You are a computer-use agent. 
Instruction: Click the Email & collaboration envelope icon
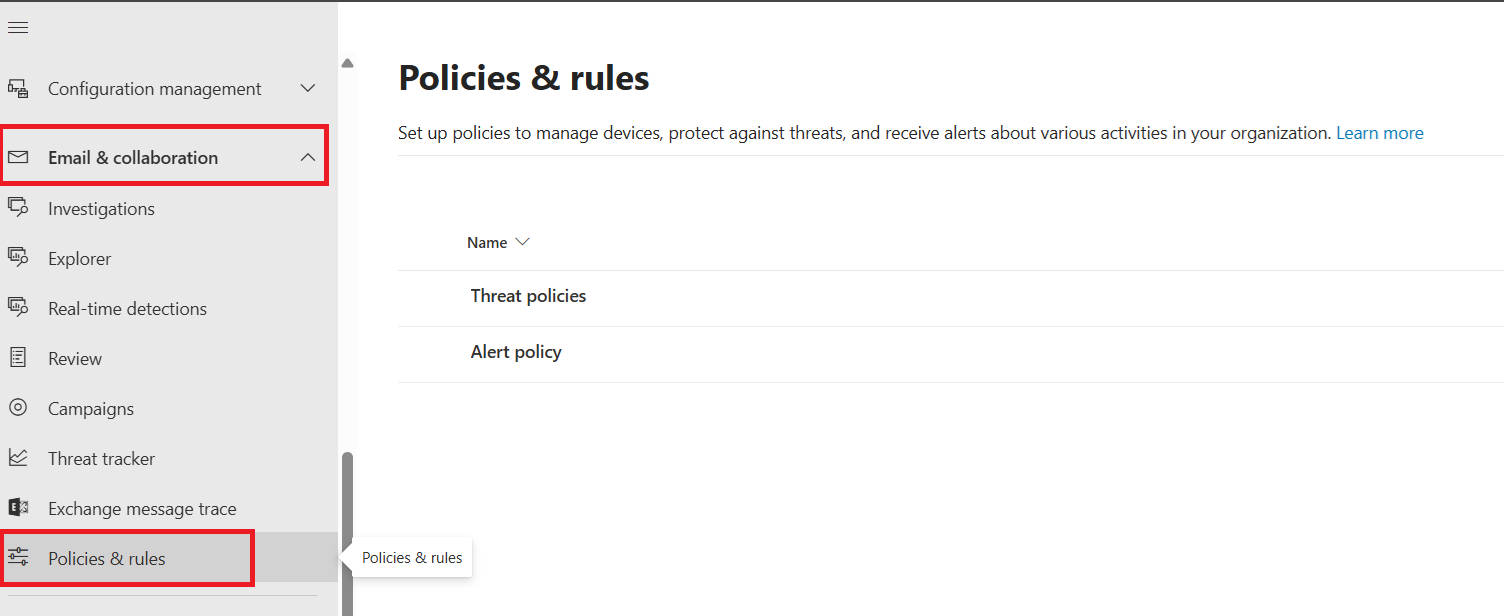(18, 157)
